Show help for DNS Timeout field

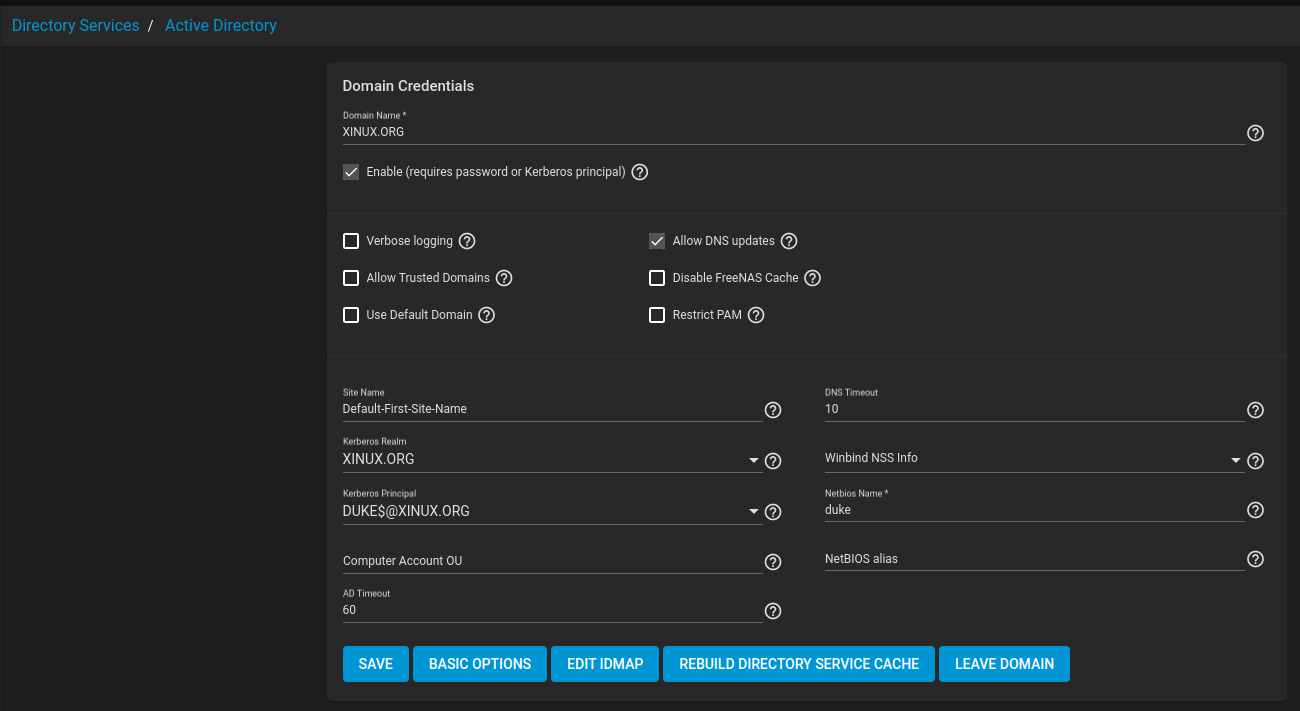(x=1256, y=410)
